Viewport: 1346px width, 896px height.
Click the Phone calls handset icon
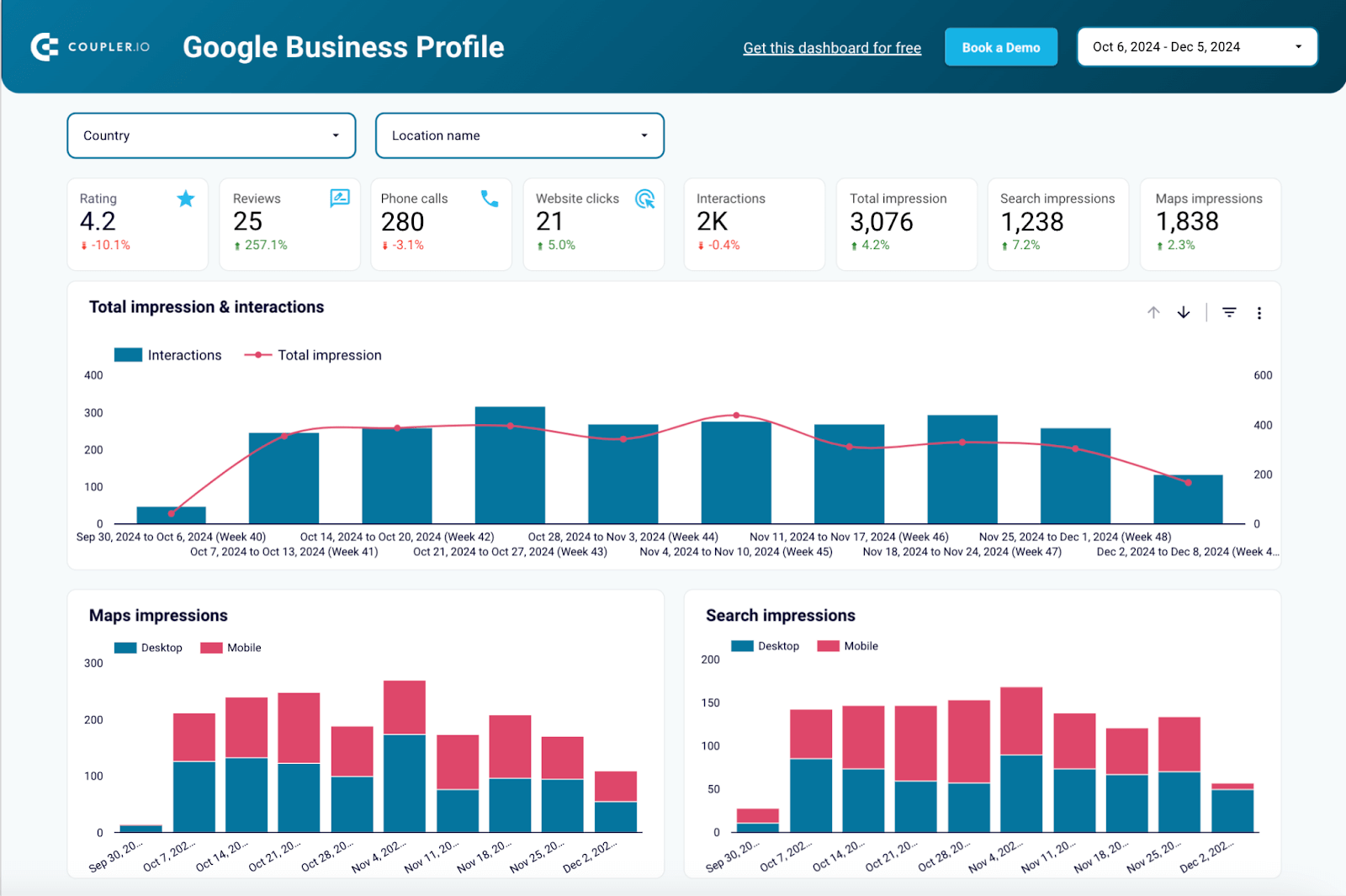[490, 199]
